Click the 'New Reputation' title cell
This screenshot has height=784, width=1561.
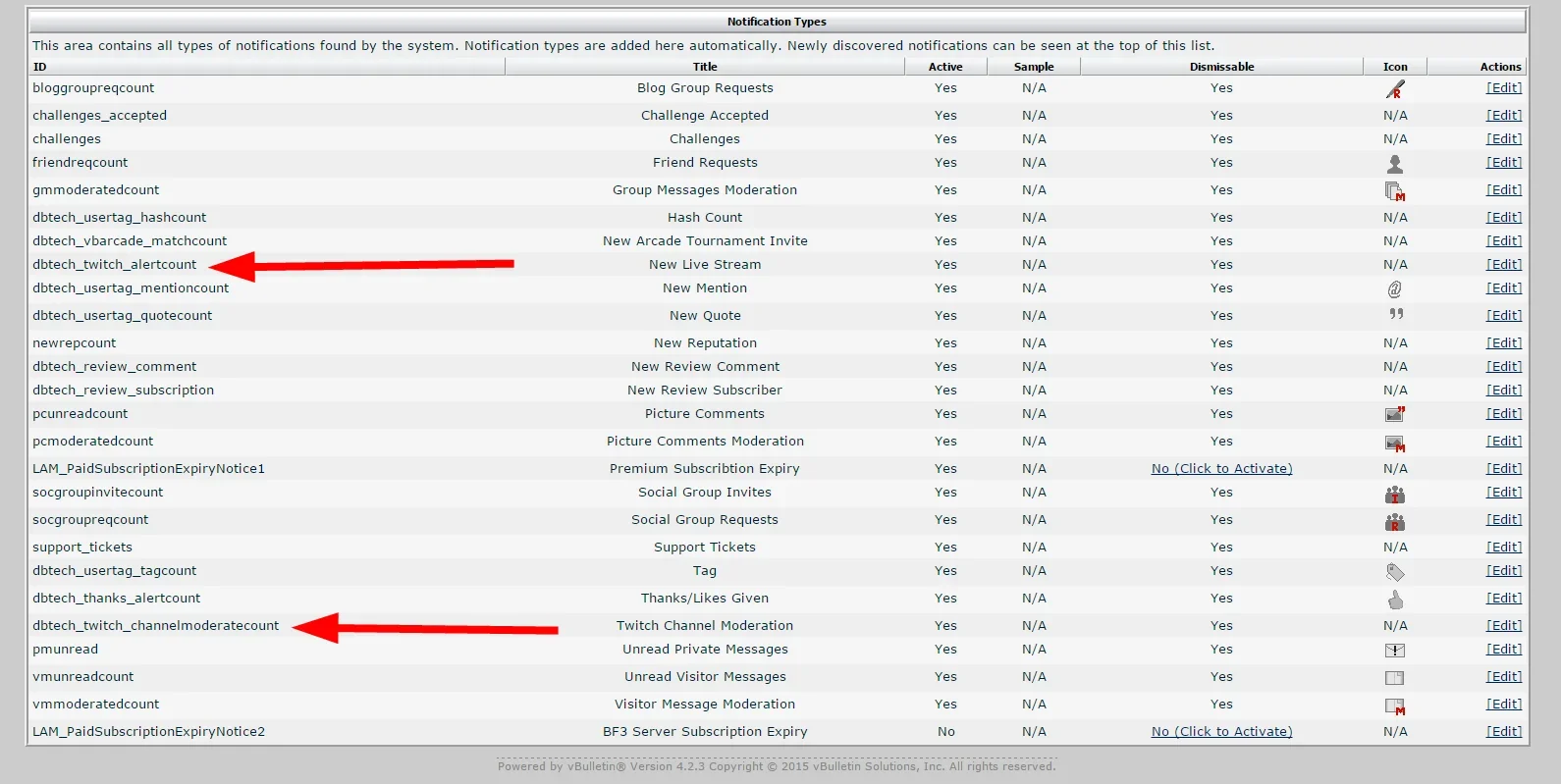point(705,342)
